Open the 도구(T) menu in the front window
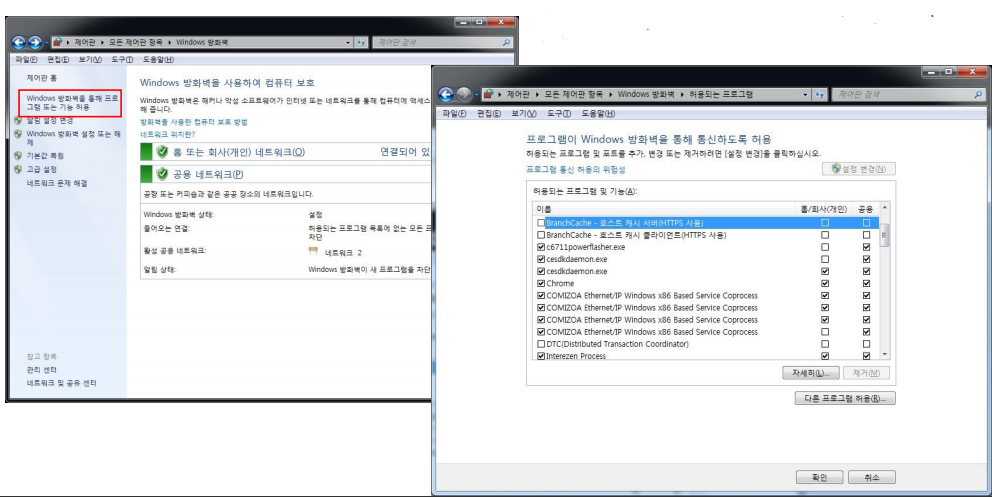Viewport: 992px width, 497px height. click(x=557, y=114)
